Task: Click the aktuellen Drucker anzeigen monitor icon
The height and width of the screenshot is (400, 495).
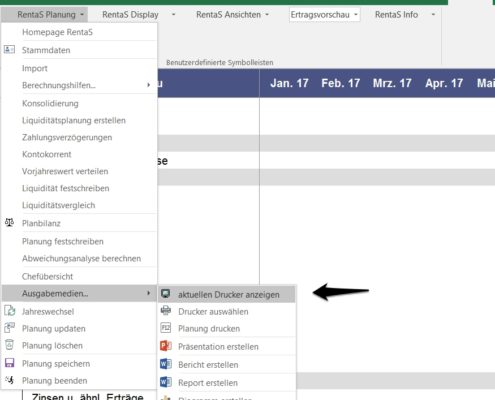Action: 166,294
